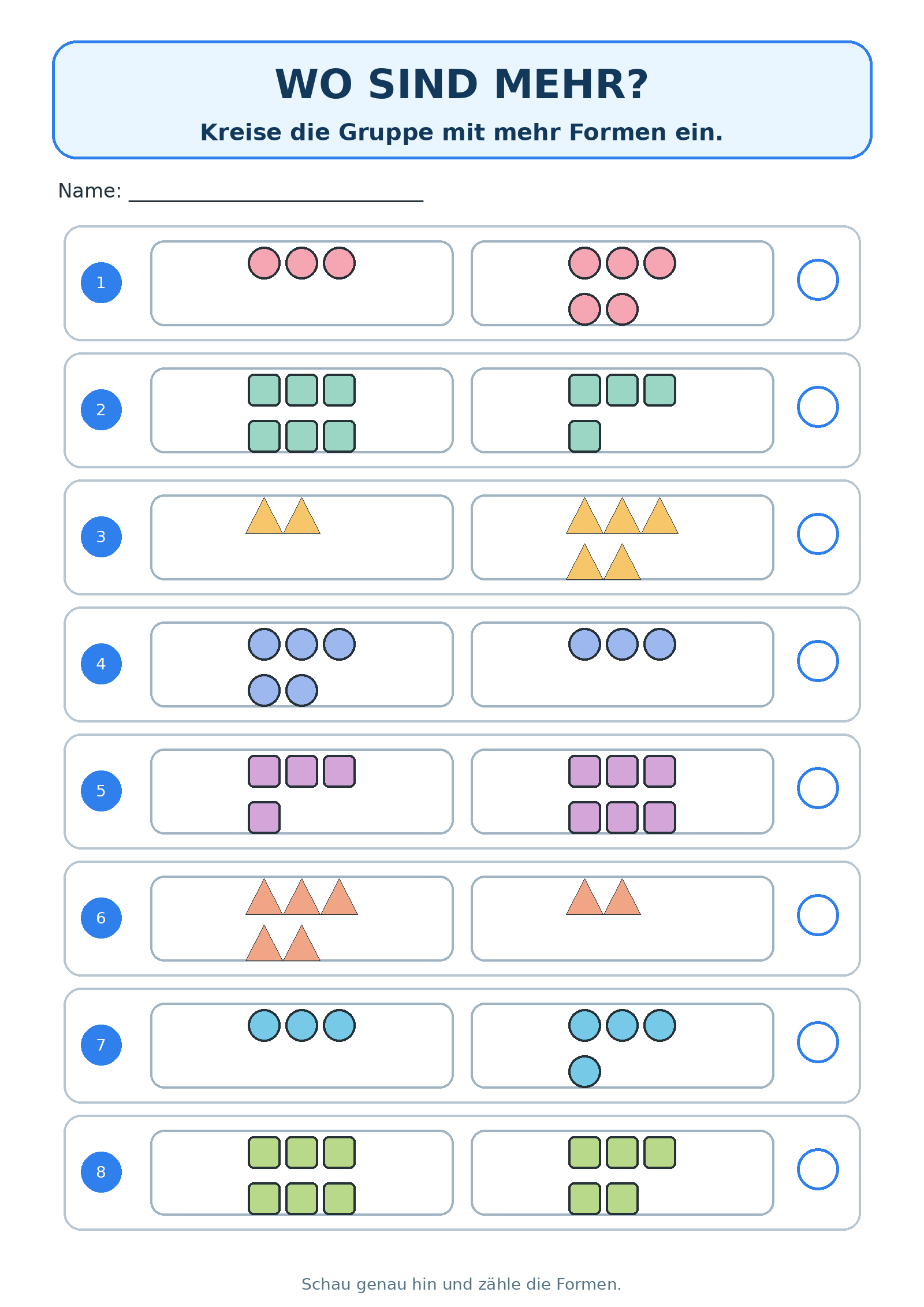Select the group of four cyan circles
Image resolution: width=924 pixels, height=1307 pixels.
623,1045
